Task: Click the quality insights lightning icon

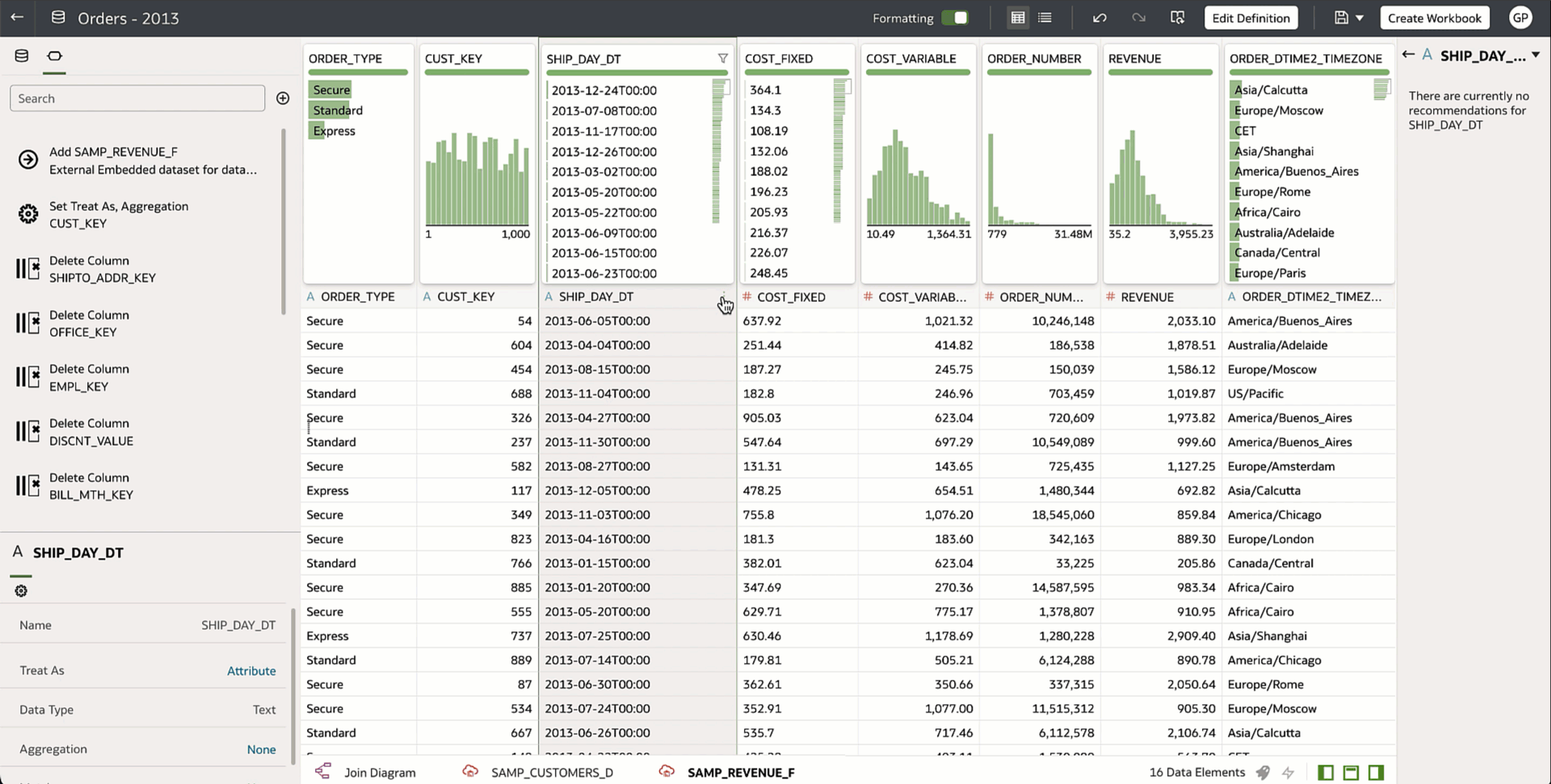Action: (x=1288, y=772)
